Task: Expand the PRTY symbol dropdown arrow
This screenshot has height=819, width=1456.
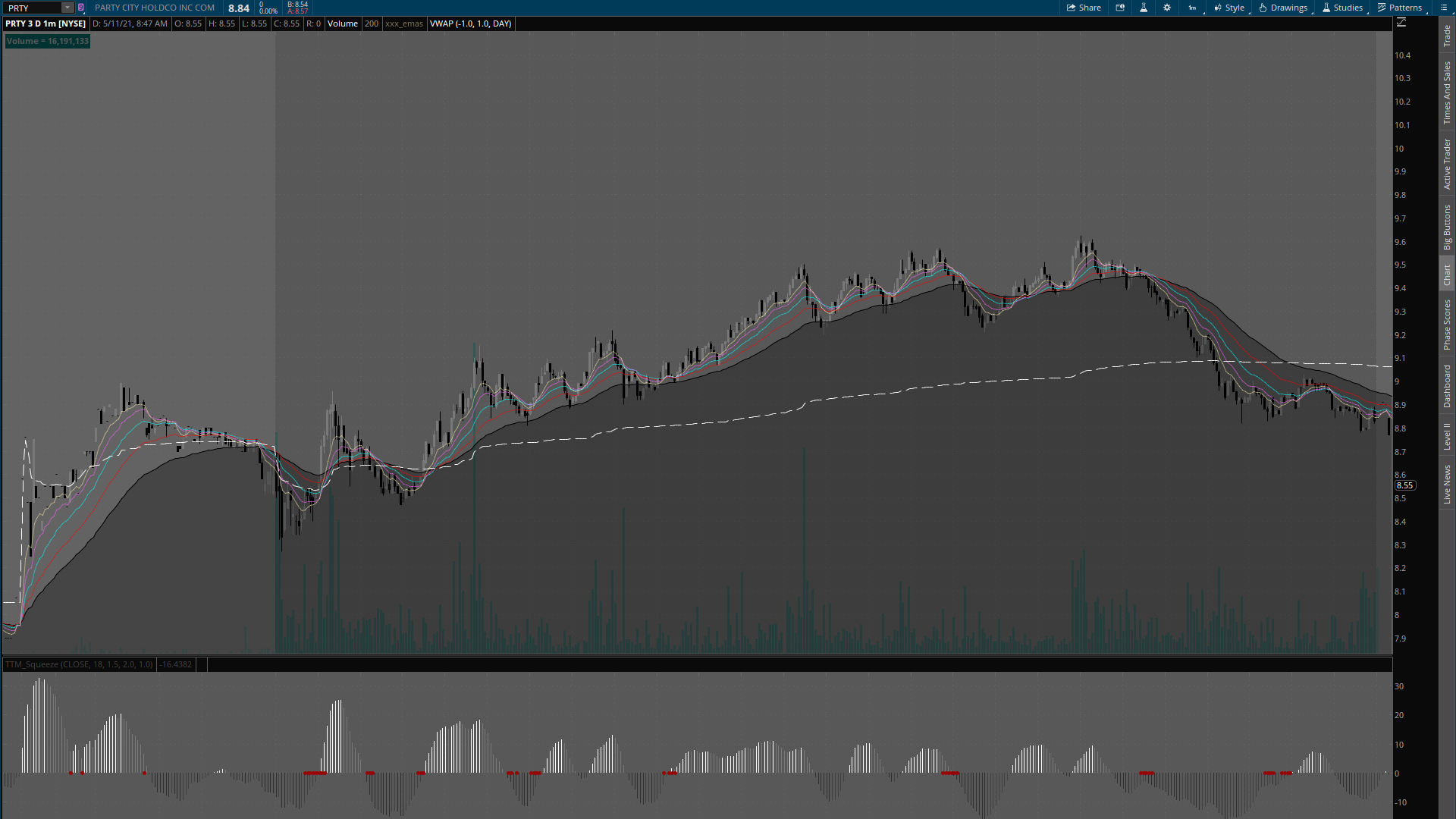Action: 67,8
